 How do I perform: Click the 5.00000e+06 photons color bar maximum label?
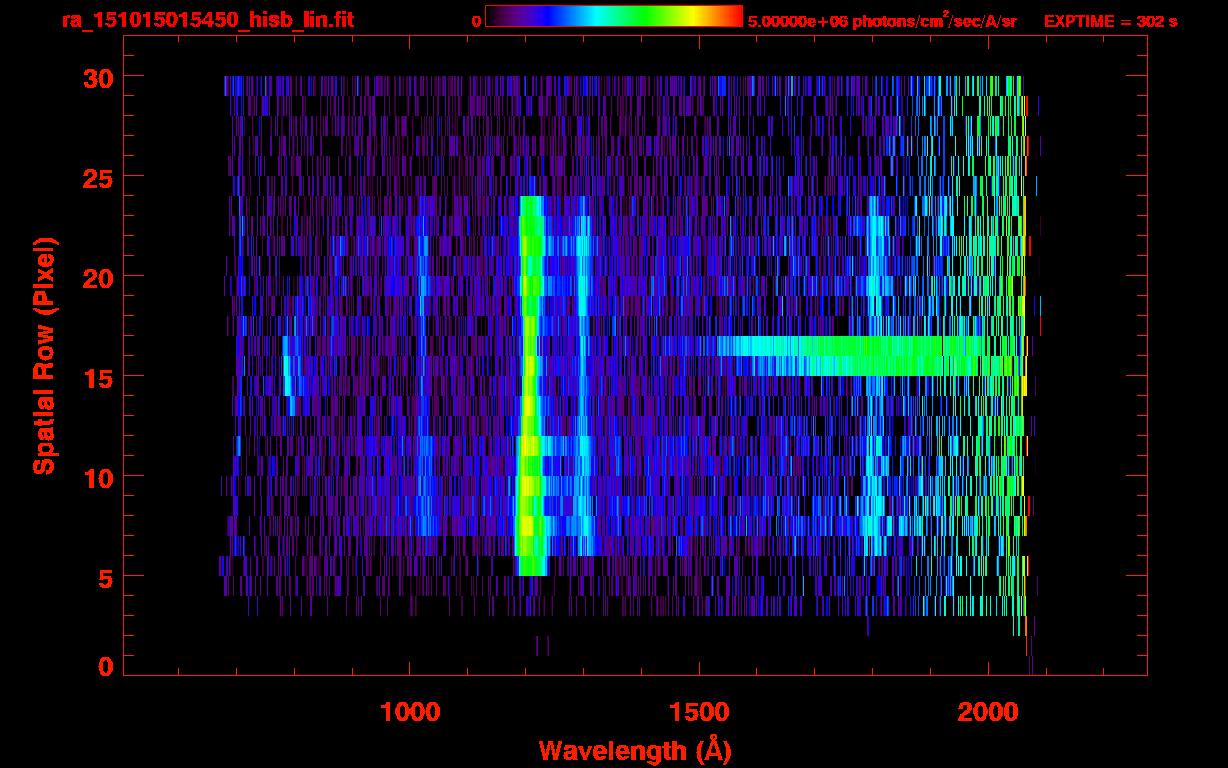point(882,22)
